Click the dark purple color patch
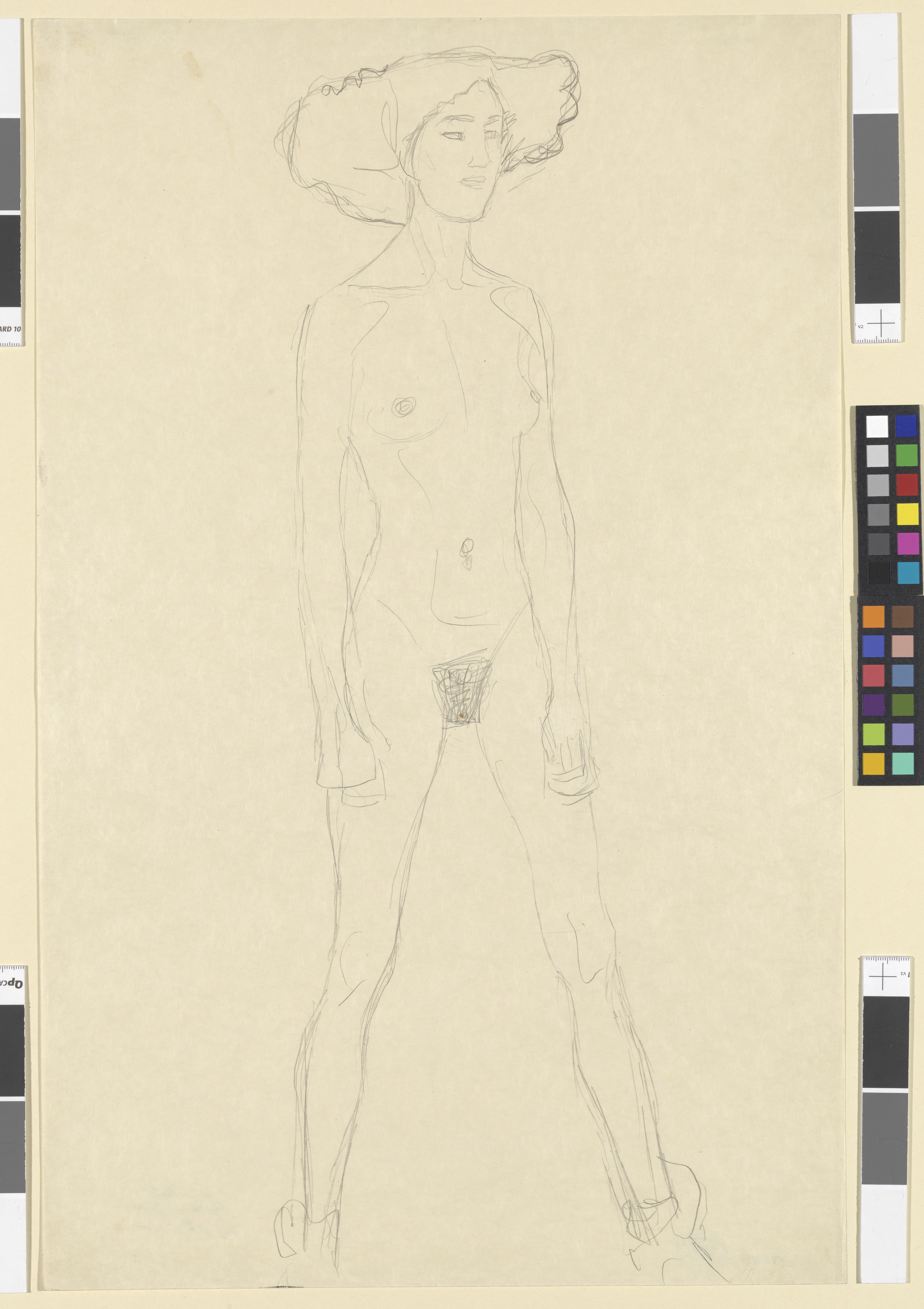The image size is (924, 1309). [873, 705]
